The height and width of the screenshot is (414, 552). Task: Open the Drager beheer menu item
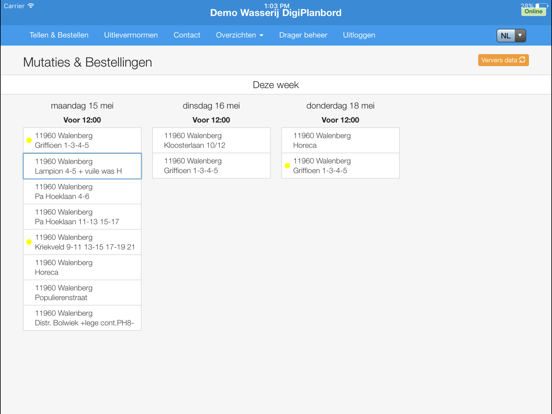pyautogui.click(x=303, y=35)
